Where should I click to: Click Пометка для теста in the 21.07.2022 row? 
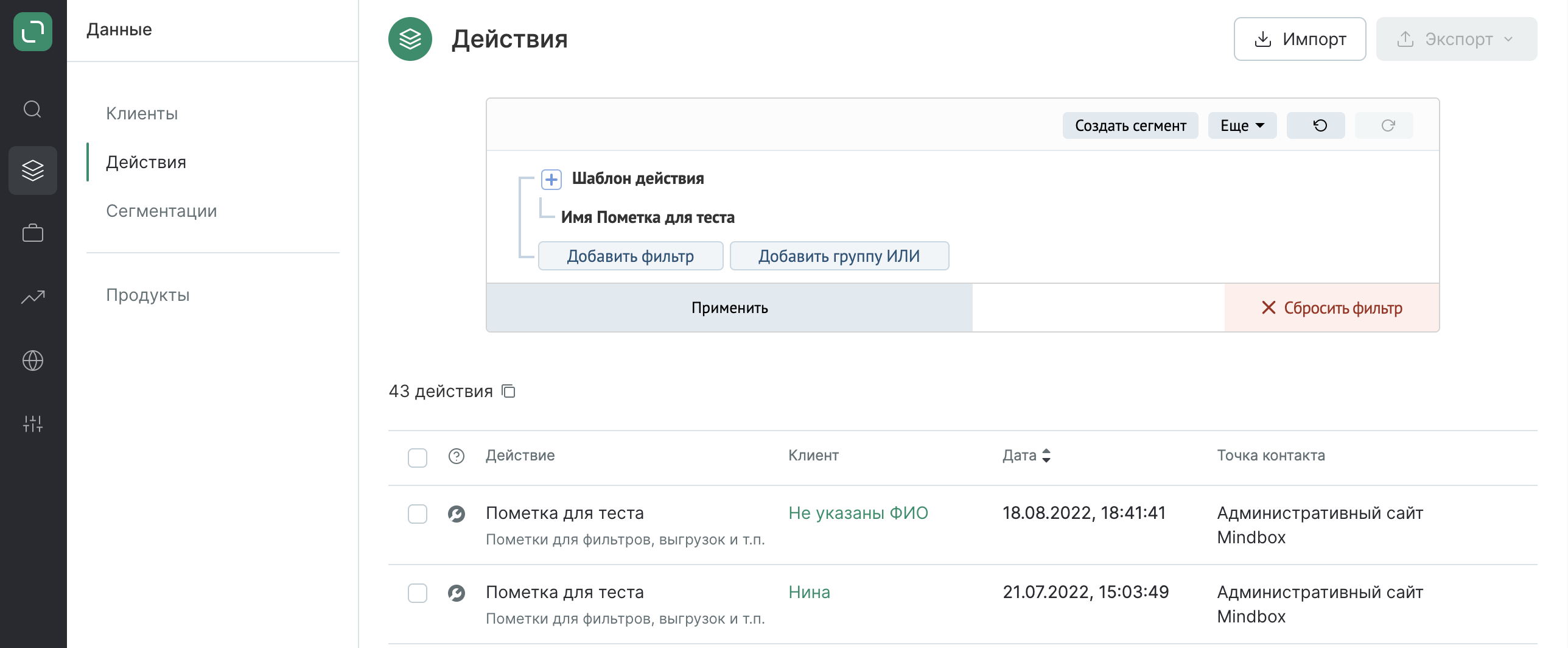click(x=565, y=592)
